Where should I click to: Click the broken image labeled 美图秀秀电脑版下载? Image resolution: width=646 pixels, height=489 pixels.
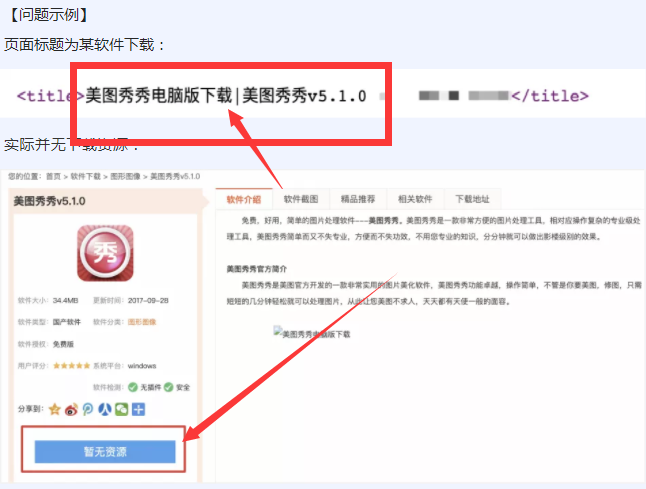pos(312,333)
